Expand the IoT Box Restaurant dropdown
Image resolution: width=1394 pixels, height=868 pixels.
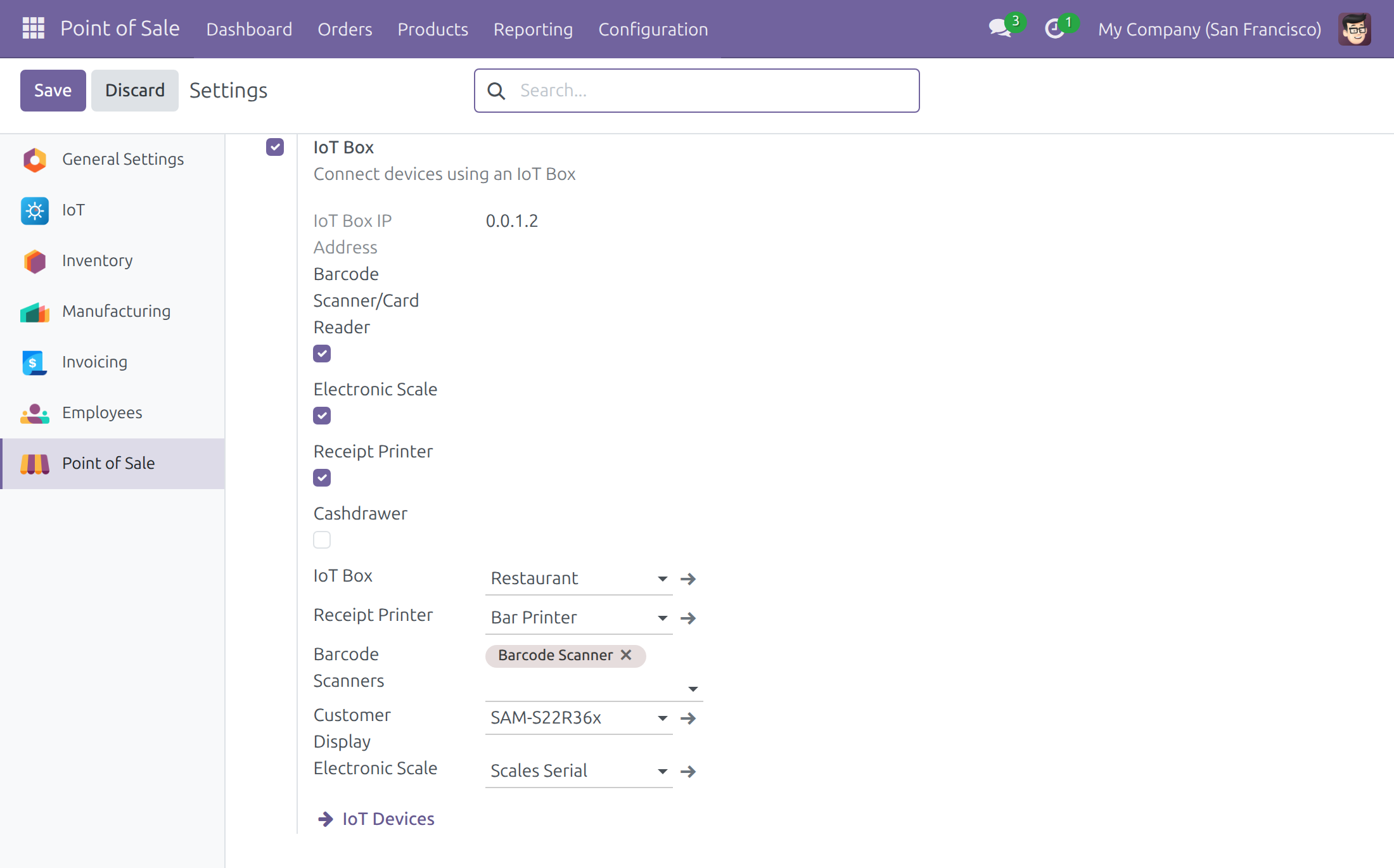(662, 579)
